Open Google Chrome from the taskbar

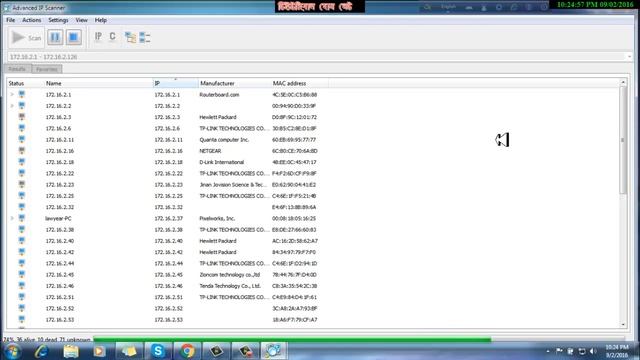187,351
